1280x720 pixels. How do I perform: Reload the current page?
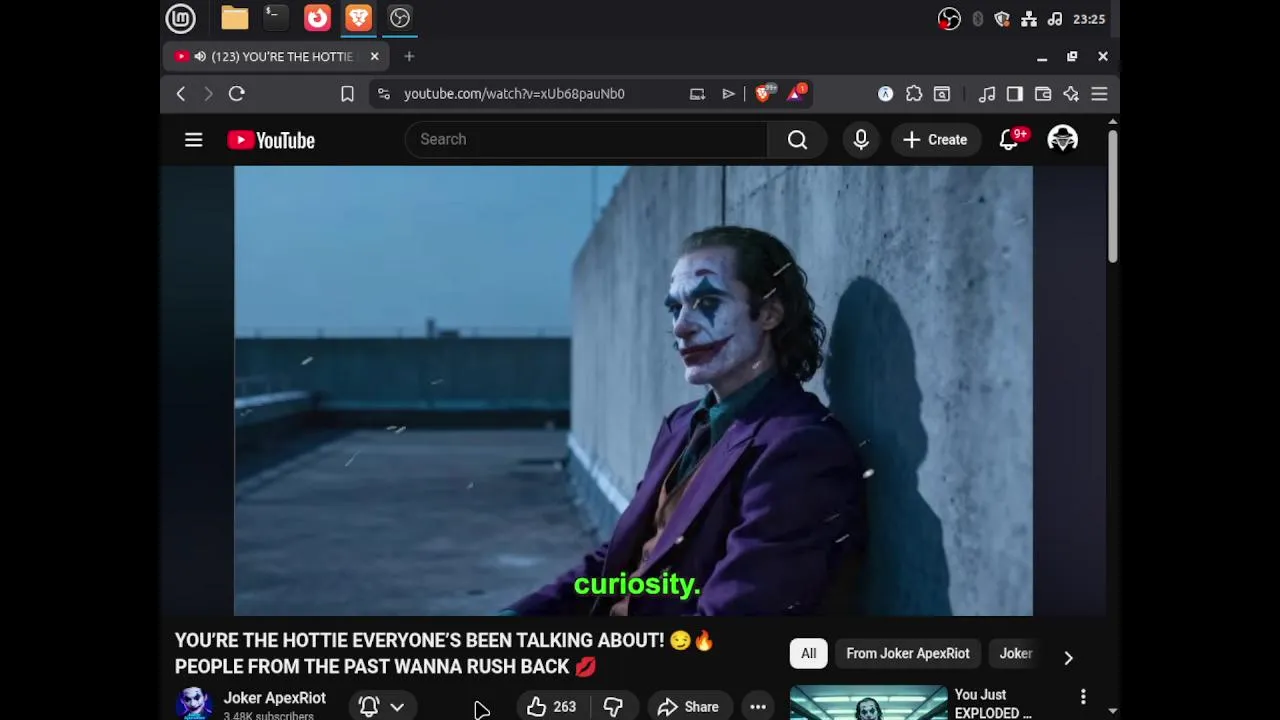[x=237, y=94]
